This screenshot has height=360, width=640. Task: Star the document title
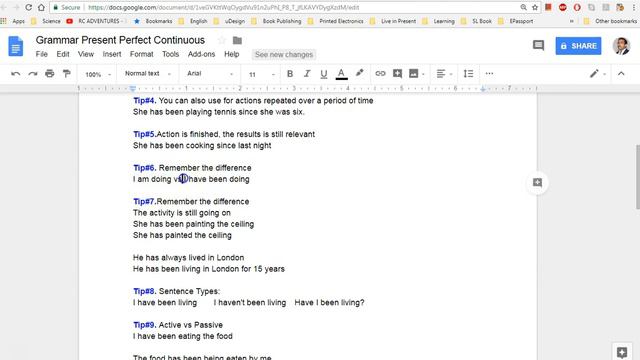point(222,40)
